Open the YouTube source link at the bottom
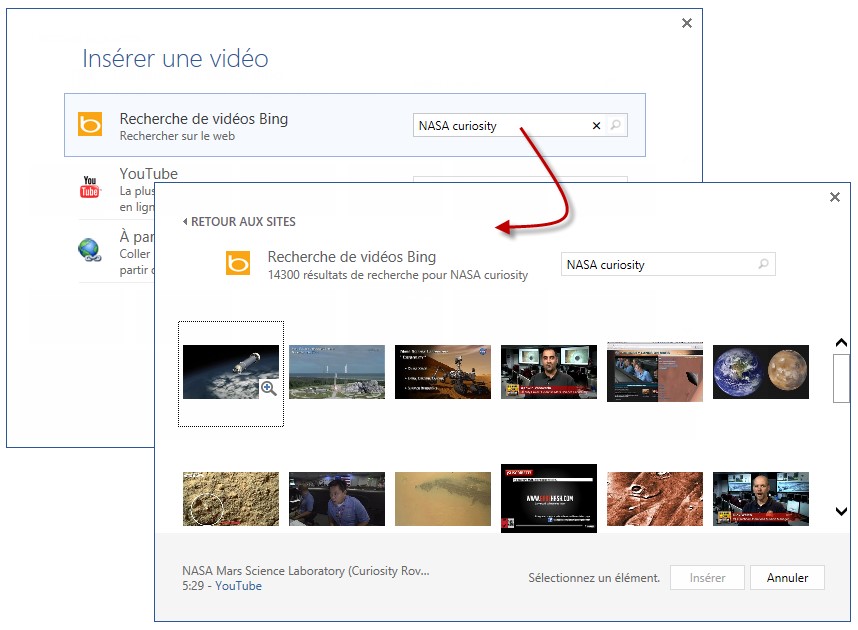Viewport: 858px width, 630px height. (238, 586)
